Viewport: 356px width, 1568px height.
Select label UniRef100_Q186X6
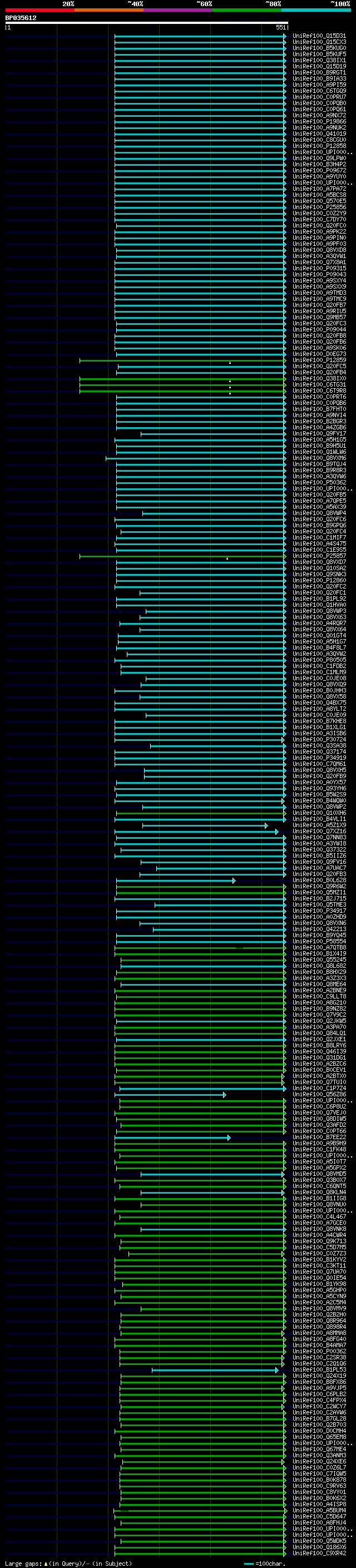pyautogui.click(x=319, y=1547)
